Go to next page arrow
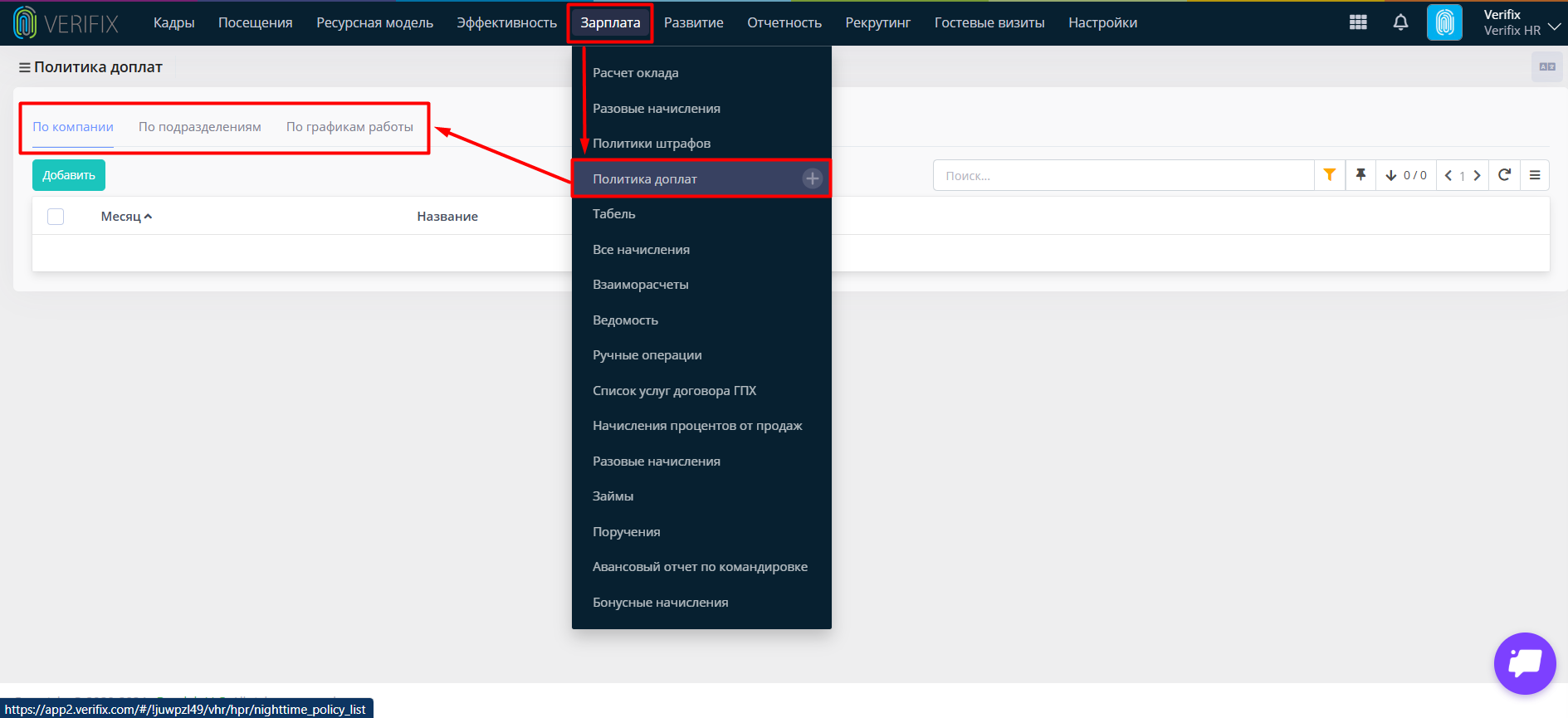 [1477, 175]
